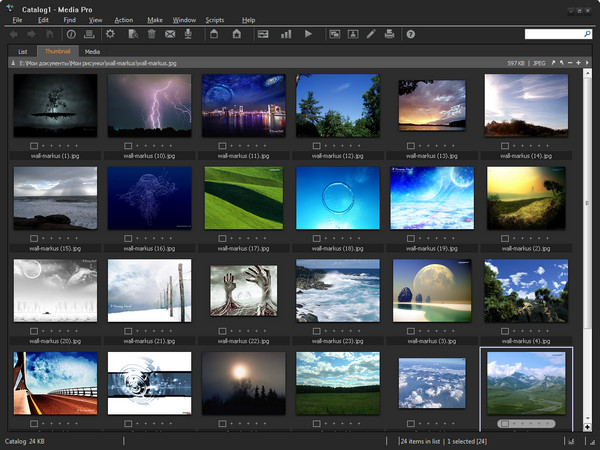Tick the checkbox under wall-markus (17).jpg

point(220,238)
